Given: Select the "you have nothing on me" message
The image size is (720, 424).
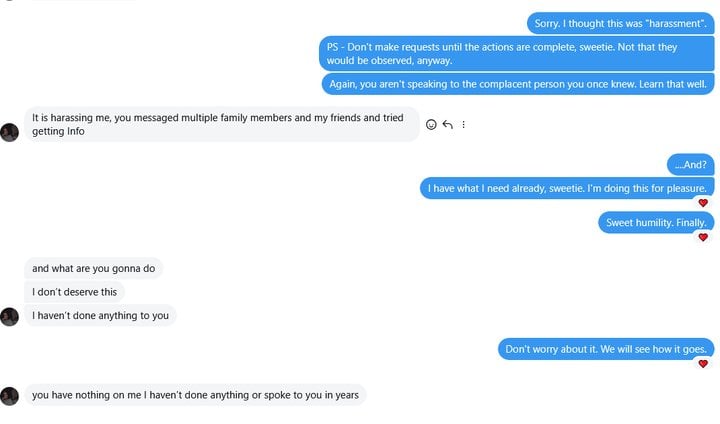Looking at the screenshot, I should click(194, 395).
